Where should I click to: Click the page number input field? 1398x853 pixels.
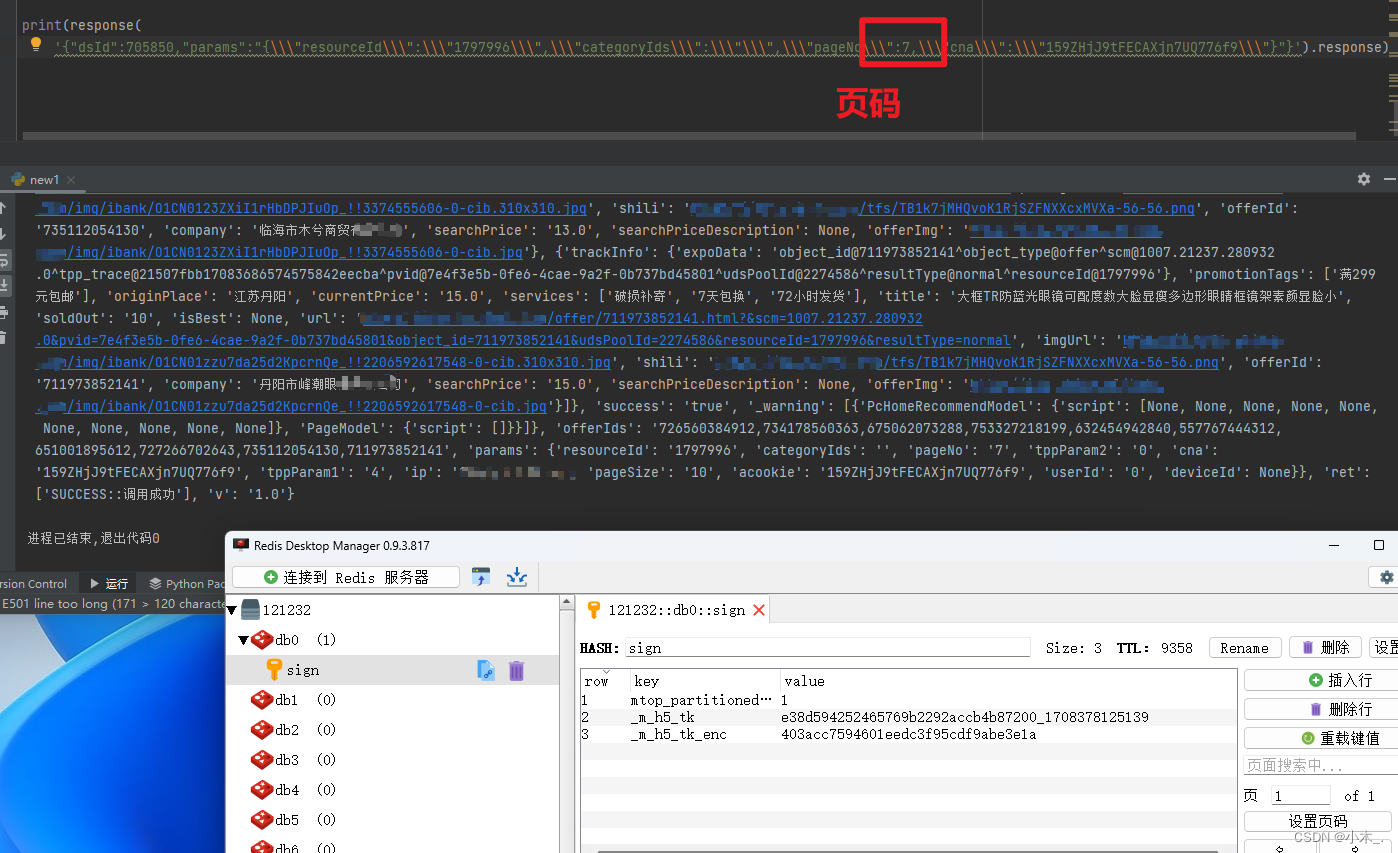[x=1300, y=796]
